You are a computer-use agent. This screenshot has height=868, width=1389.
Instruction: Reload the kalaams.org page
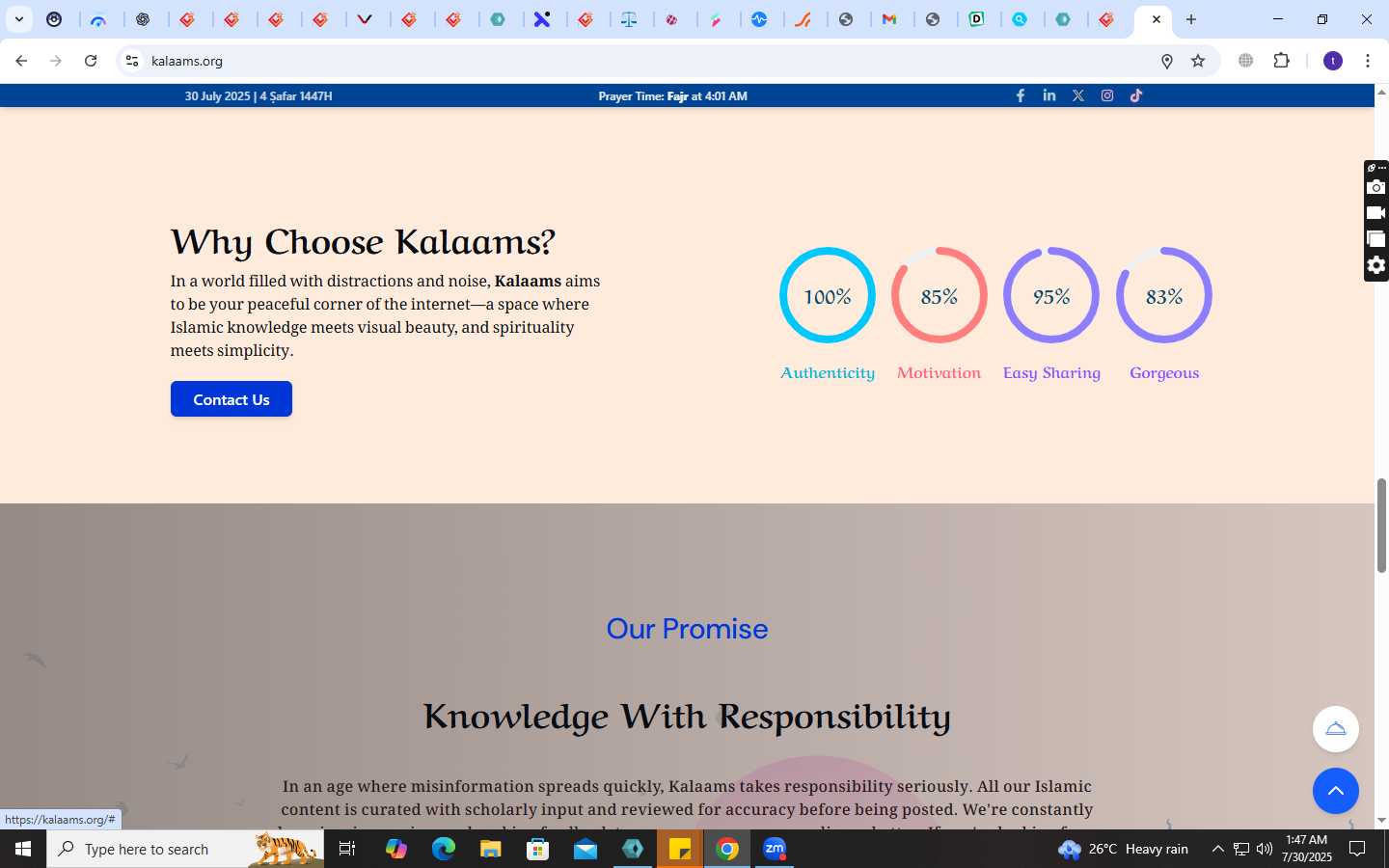pyautogui.click(x=91, y=61)
